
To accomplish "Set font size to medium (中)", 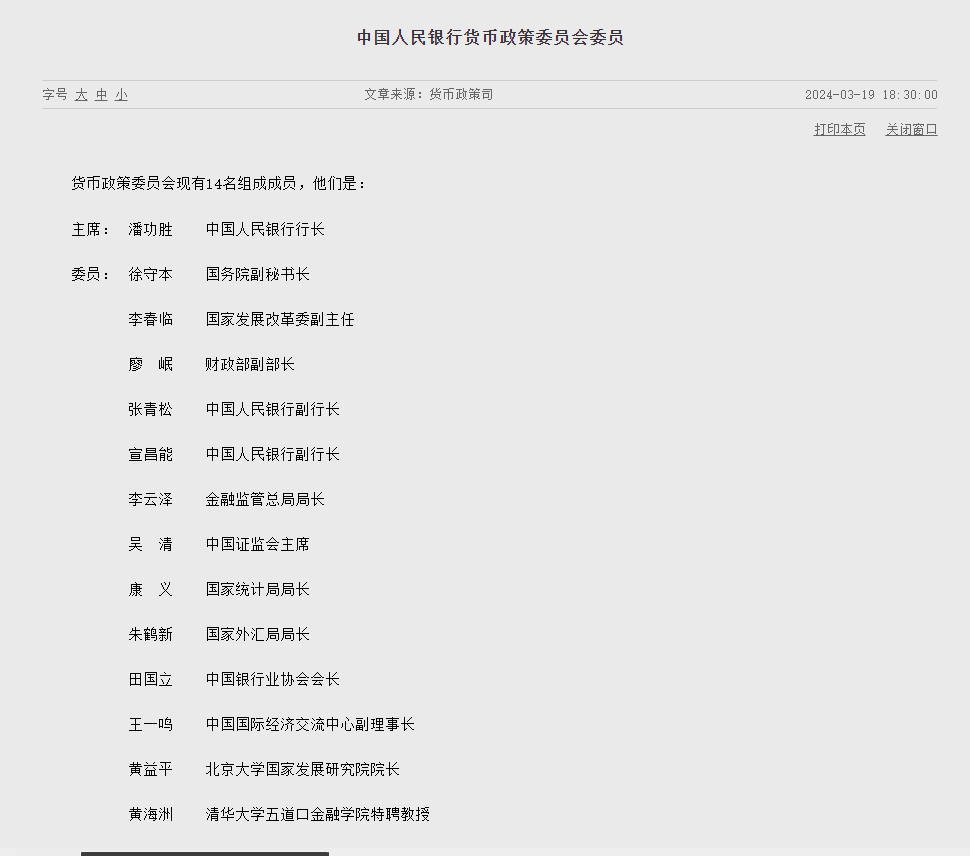I will tap(101, 95).
